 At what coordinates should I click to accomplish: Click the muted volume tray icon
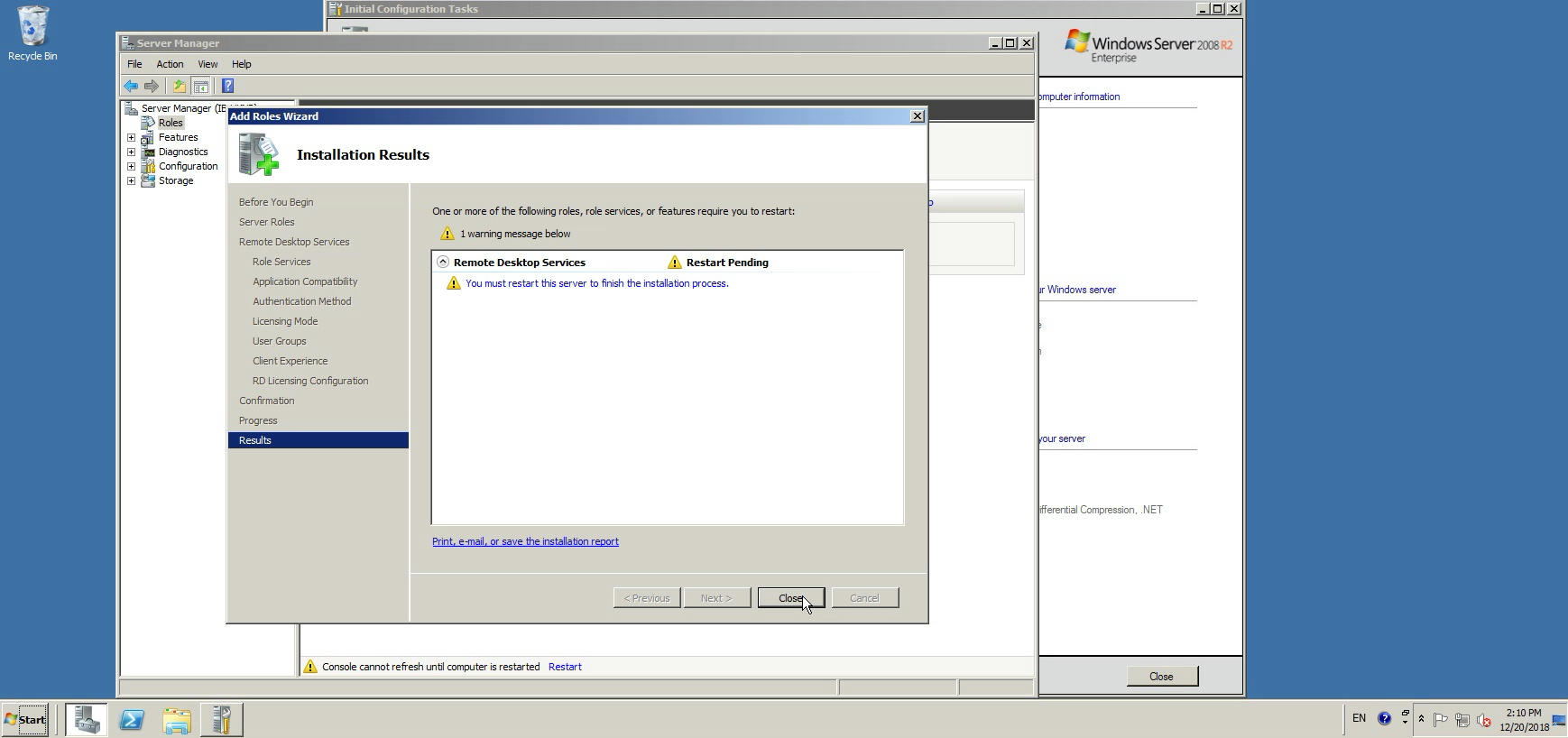click(1484, 720)
